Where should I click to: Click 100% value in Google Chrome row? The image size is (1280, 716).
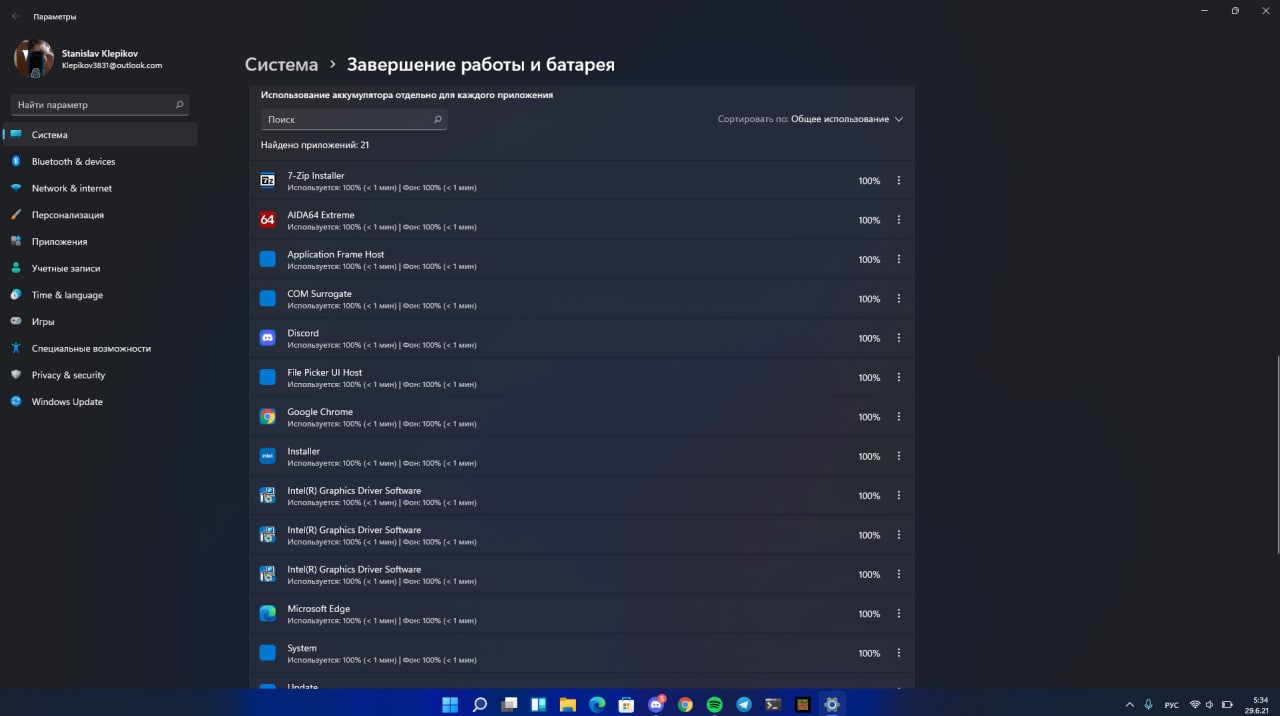(869, 417)
